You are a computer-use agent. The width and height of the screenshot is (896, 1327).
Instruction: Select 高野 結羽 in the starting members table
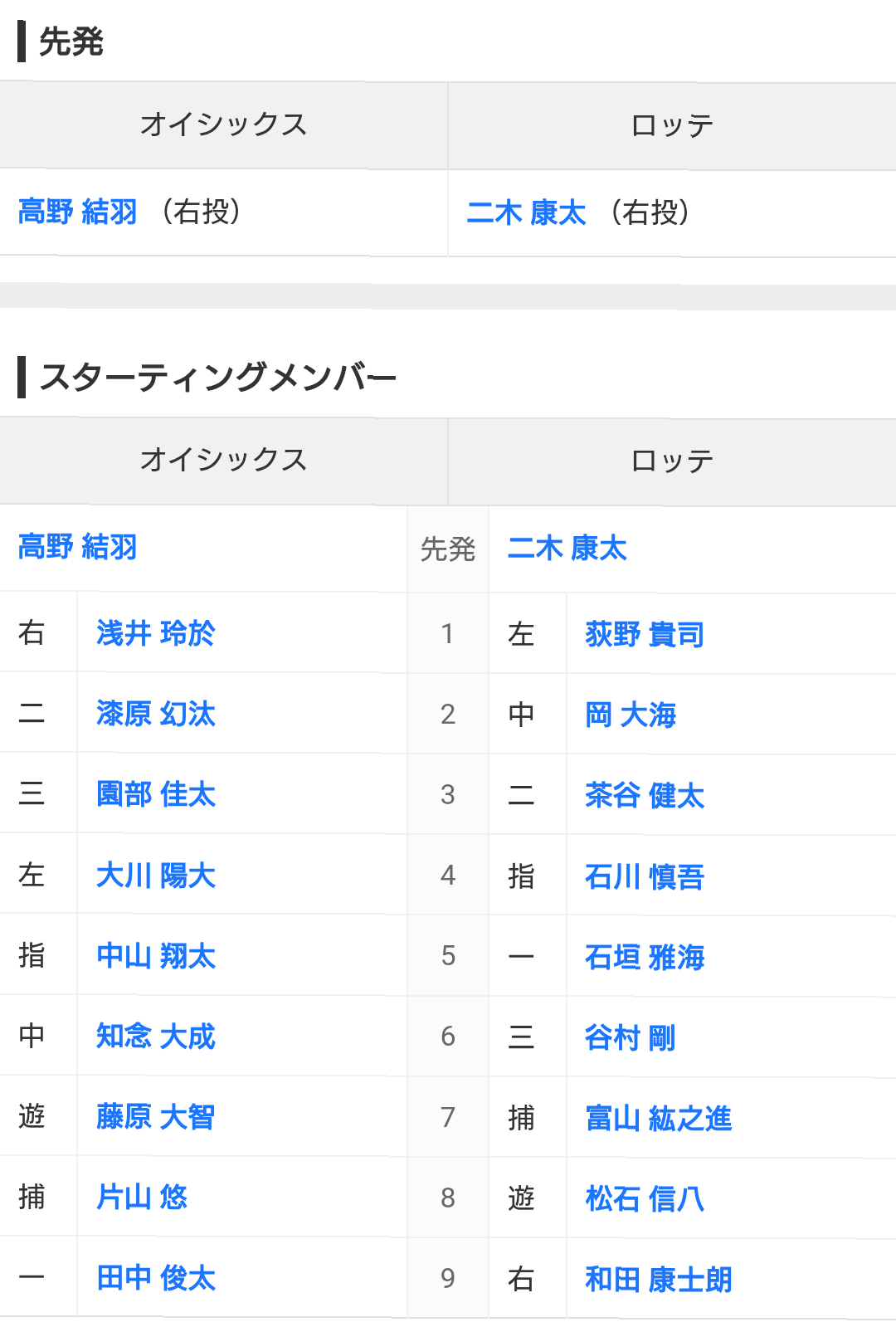[x=77, y=547]
